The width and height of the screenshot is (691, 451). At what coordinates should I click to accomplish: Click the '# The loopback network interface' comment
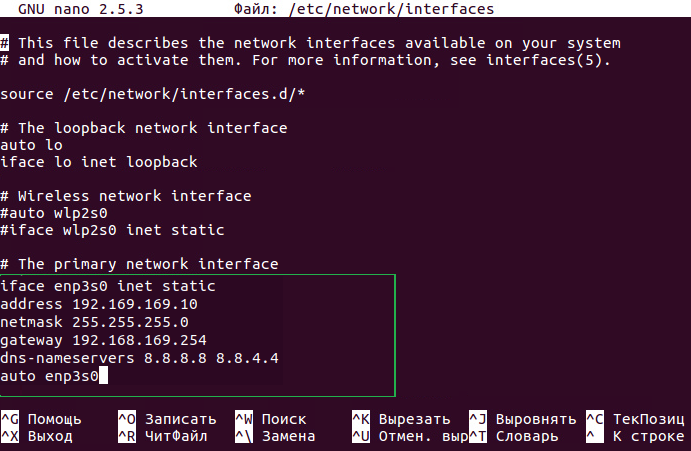[144, 128]
